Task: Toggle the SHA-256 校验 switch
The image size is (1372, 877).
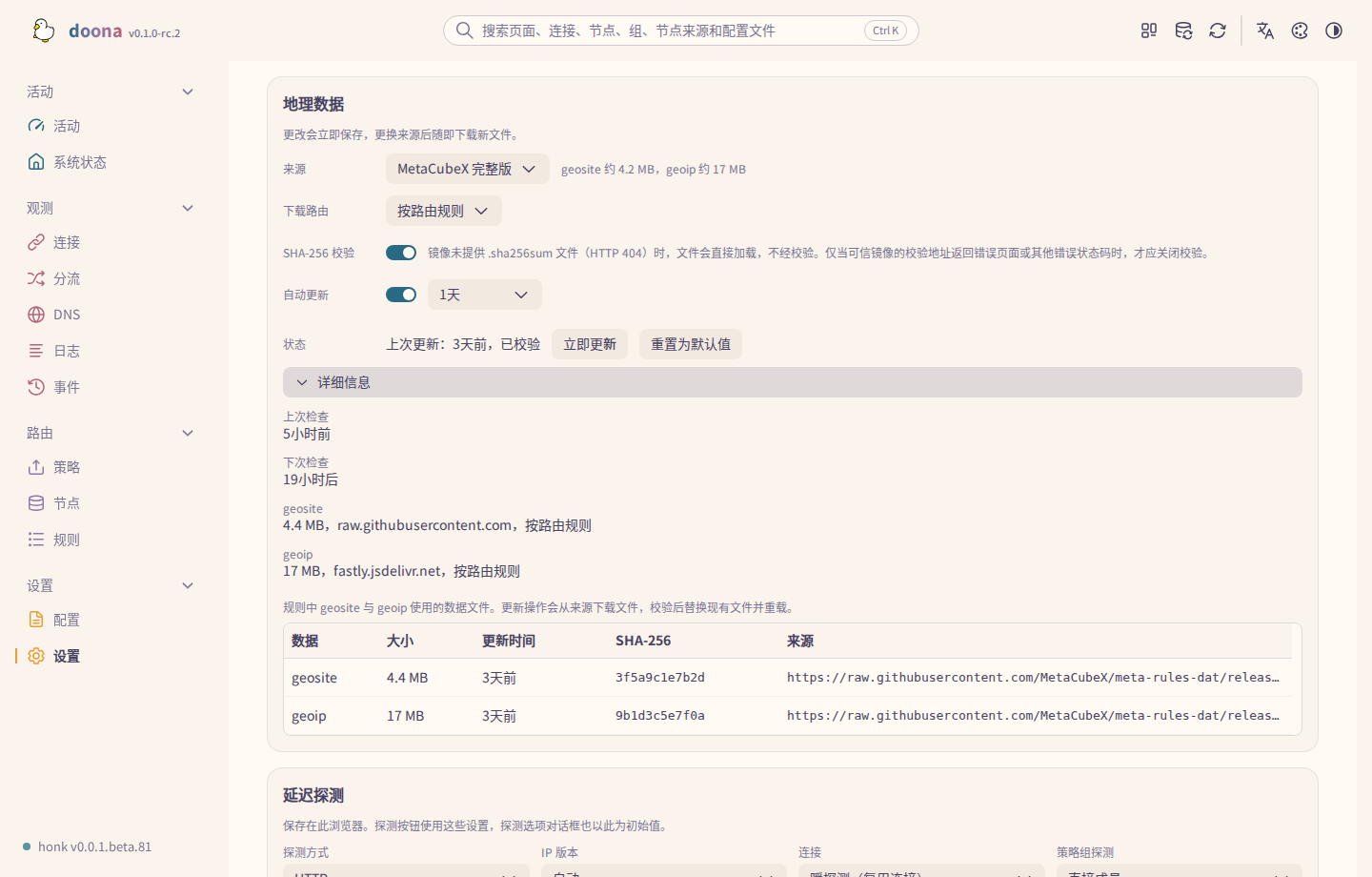Action: pos(401,253)
